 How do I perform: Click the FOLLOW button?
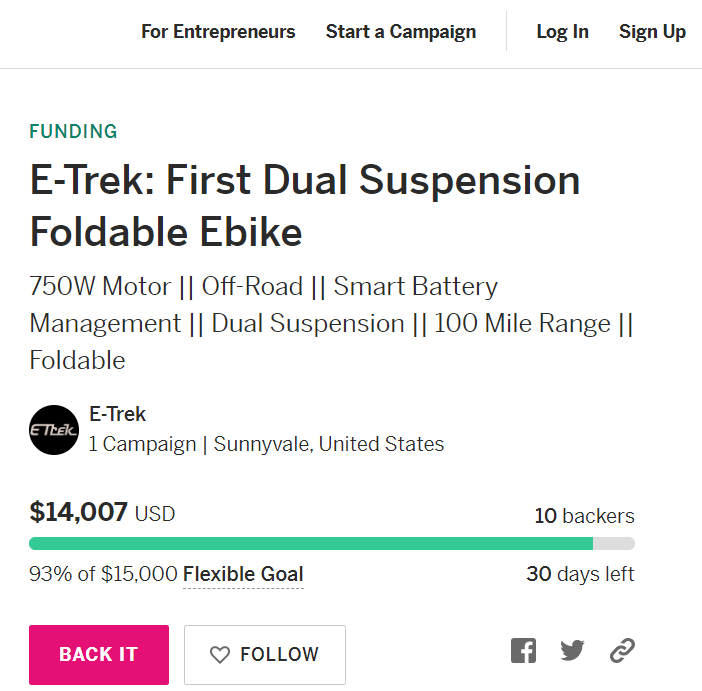tap(265, 655)
